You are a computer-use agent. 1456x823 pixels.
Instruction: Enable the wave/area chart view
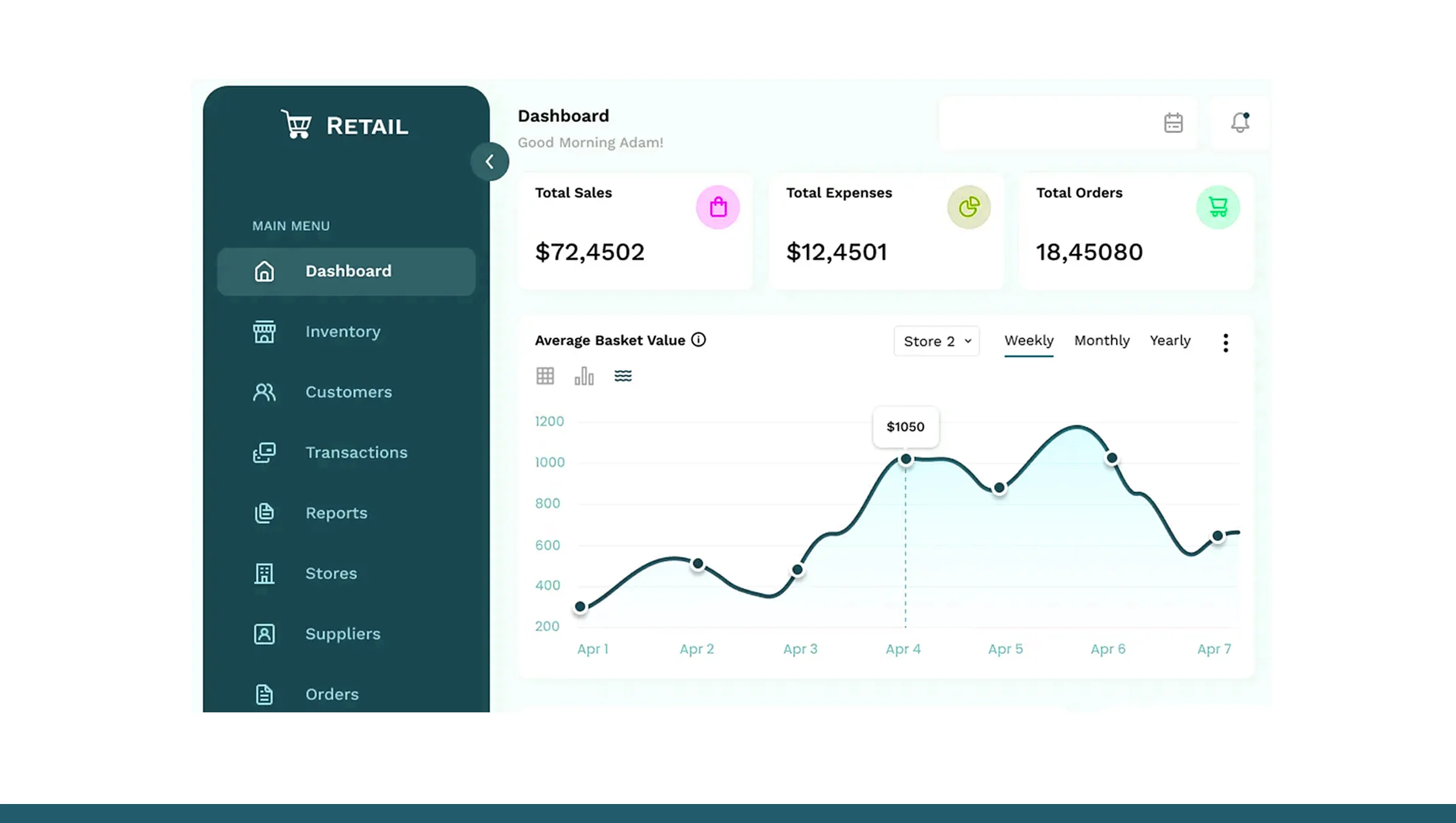click(623, 375)
